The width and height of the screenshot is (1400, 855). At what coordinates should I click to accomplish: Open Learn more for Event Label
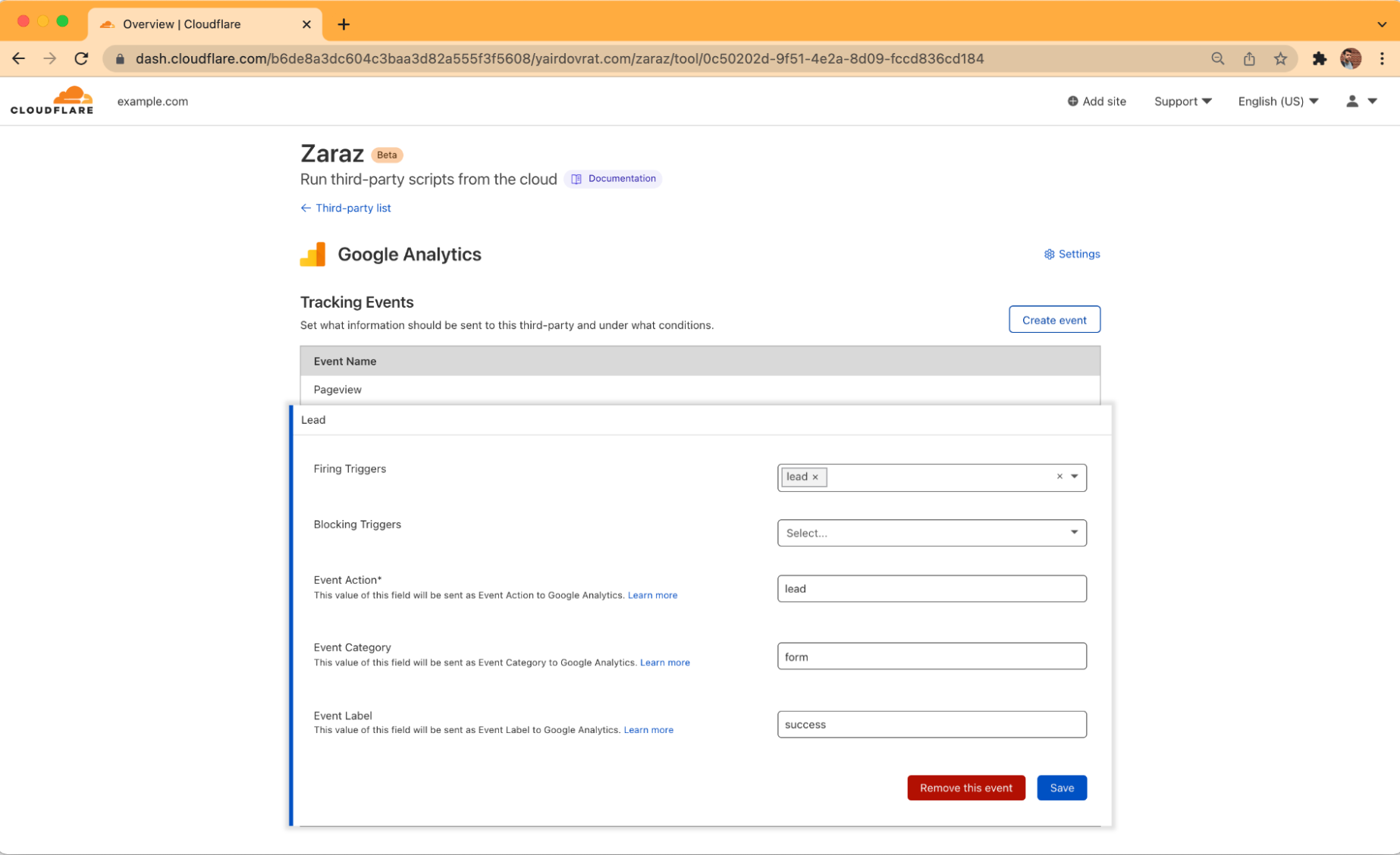point(648,730)
